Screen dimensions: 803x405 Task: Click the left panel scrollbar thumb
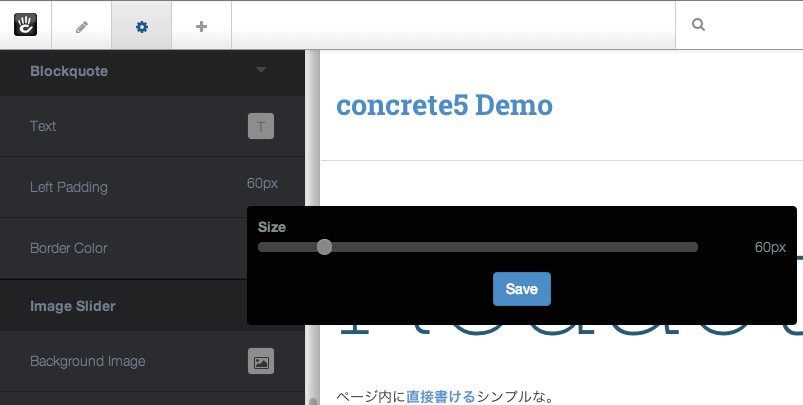pyautogui.click(x=312, y=402)
